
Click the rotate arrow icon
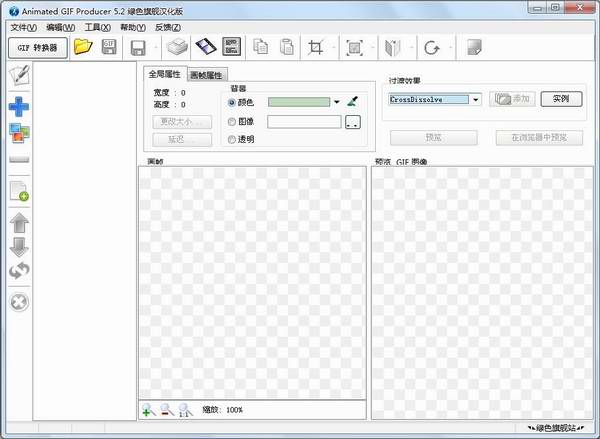tap(432, 48)
